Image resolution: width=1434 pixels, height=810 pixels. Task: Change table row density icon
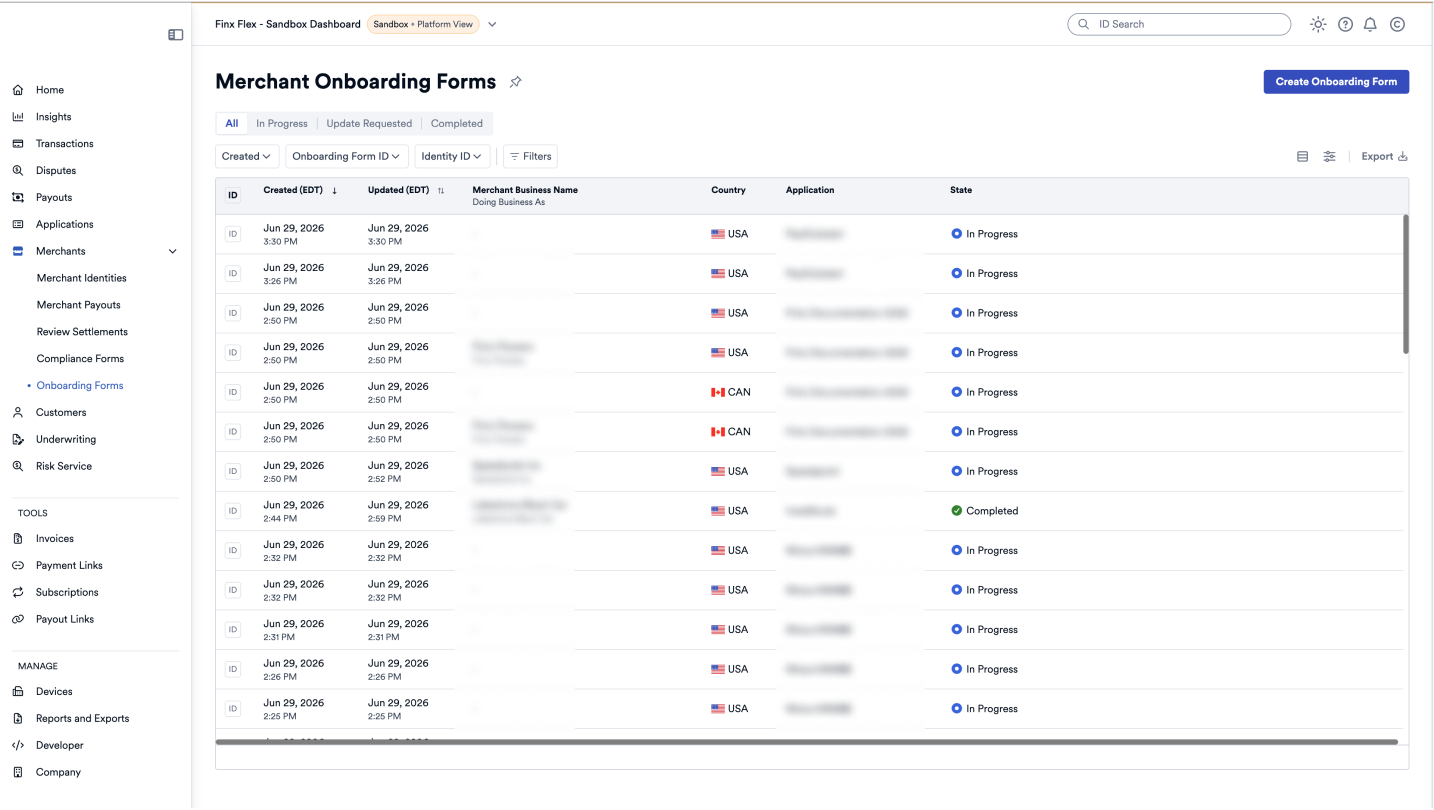pyautogui.click(x=1302, y=156)
